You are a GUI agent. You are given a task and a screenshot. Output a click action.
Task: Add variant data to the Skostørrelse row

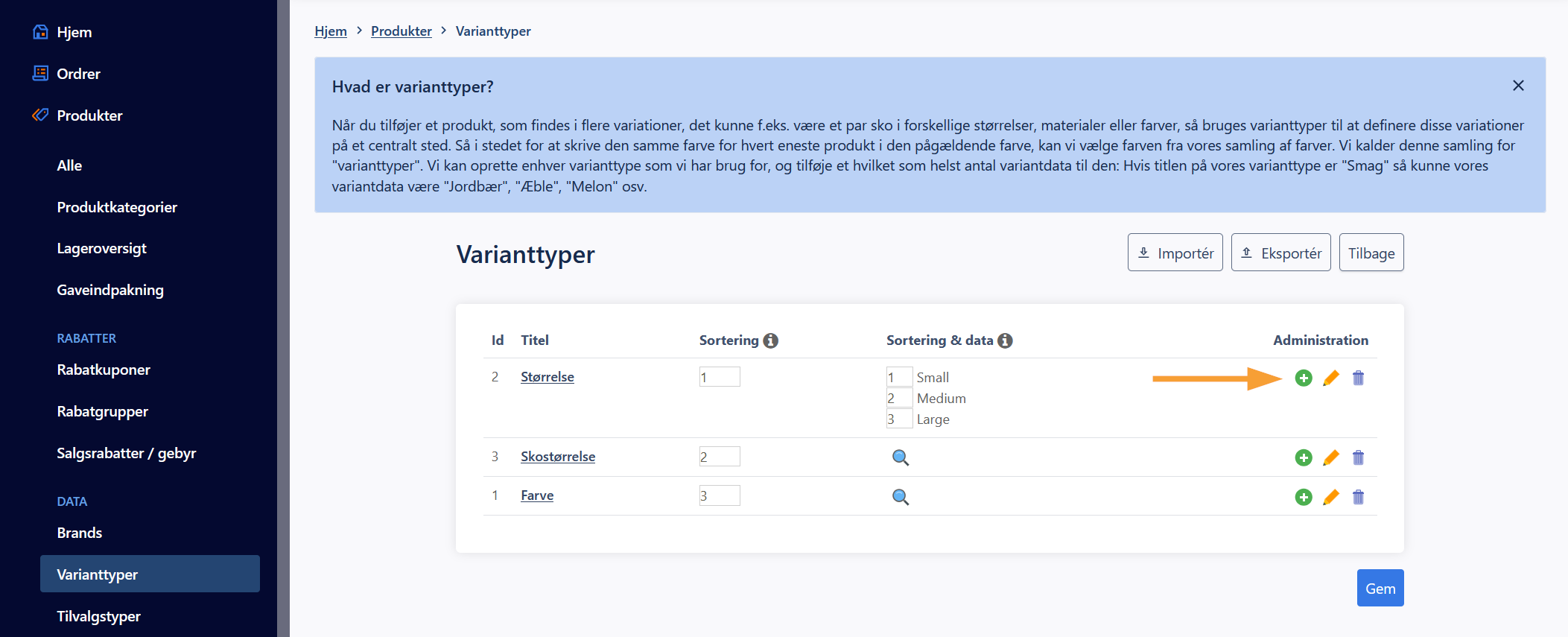1304,457
